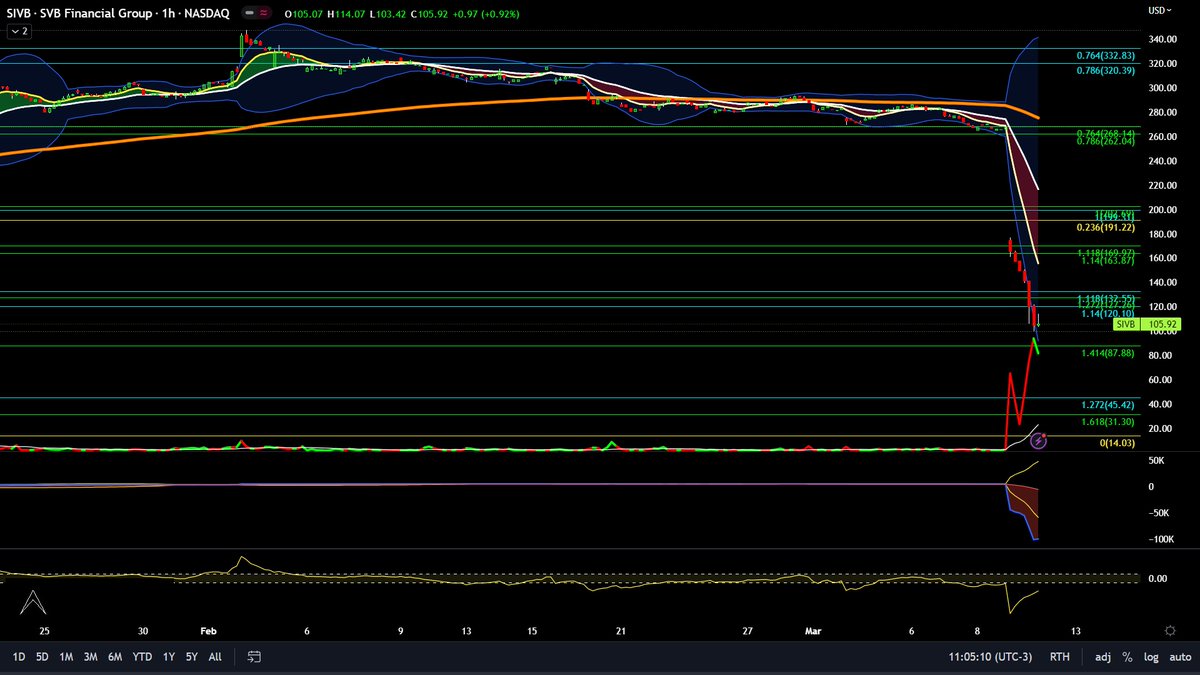Open the 11:05:10 (UTC-3) timezone menu

coord(991,657)
